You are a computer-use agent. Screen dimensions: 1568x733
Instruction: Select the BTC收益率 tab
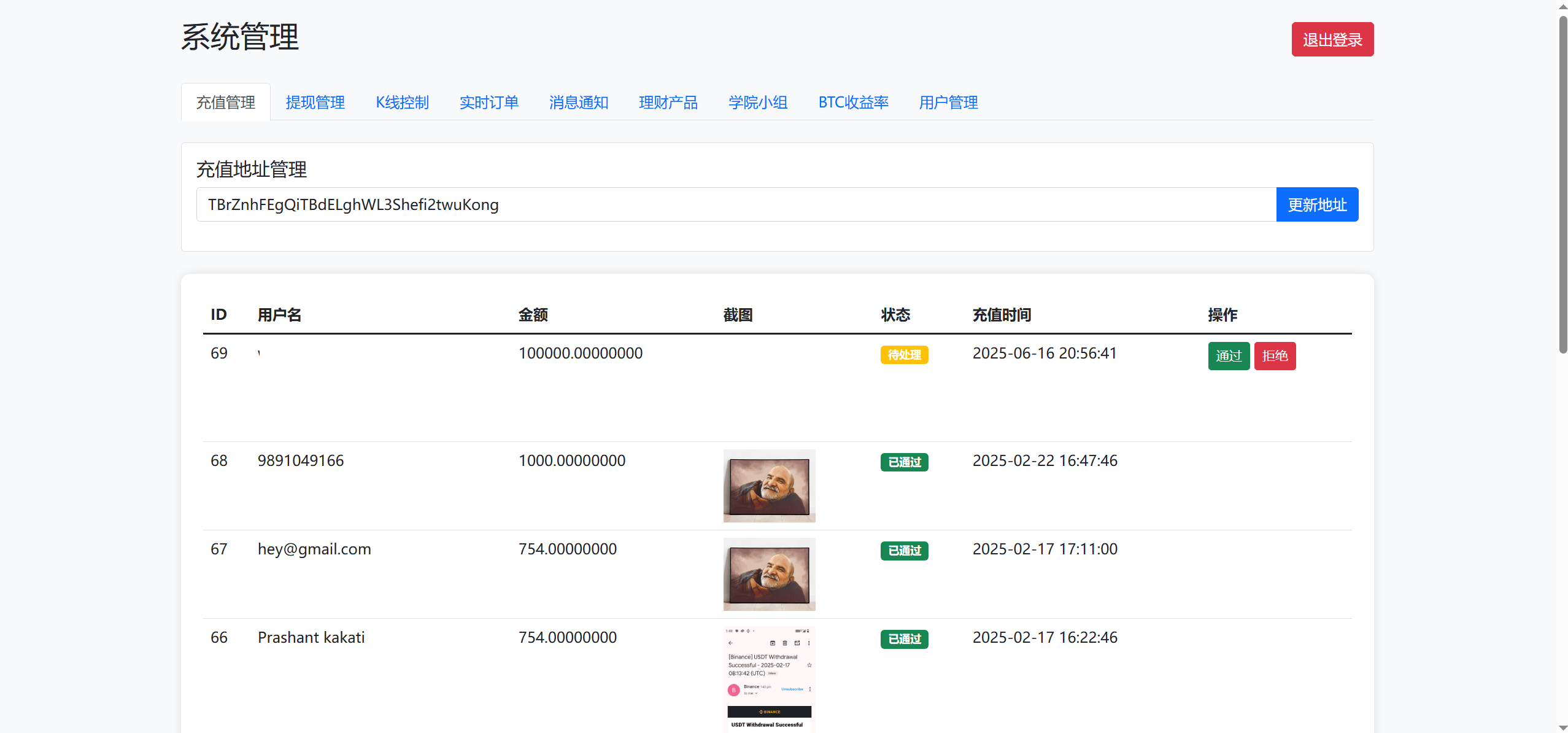853,103
